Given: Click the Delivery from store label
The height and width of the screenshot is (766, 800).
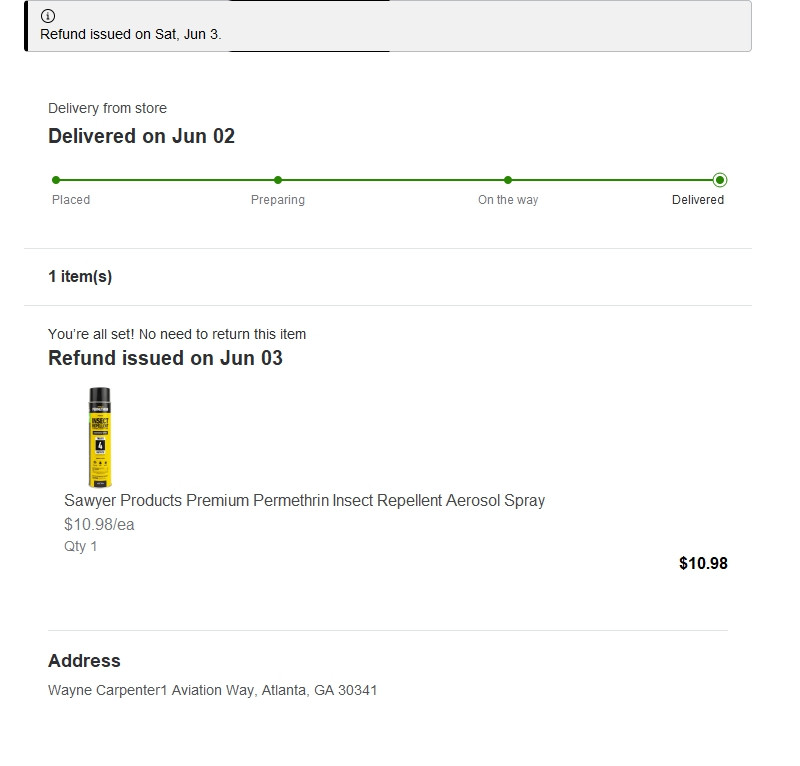Looking at the screenshot, I should coord(108,108).
